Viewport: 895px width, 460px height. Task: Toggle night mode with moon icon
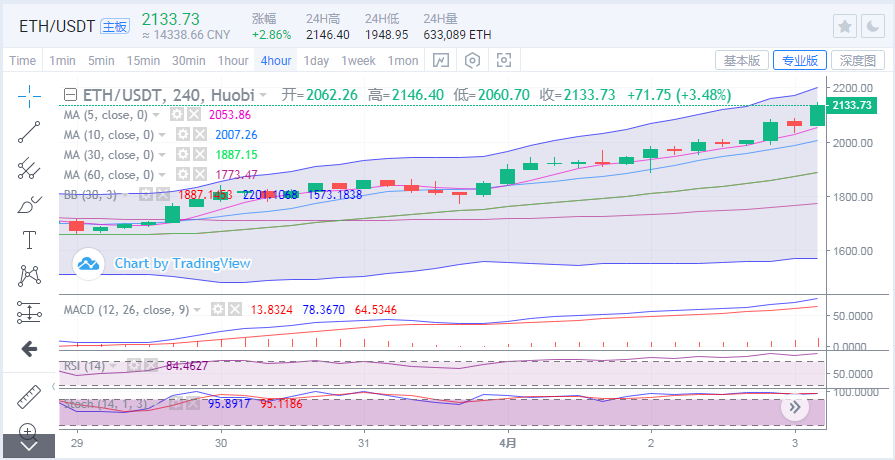(x=873, y=26)
